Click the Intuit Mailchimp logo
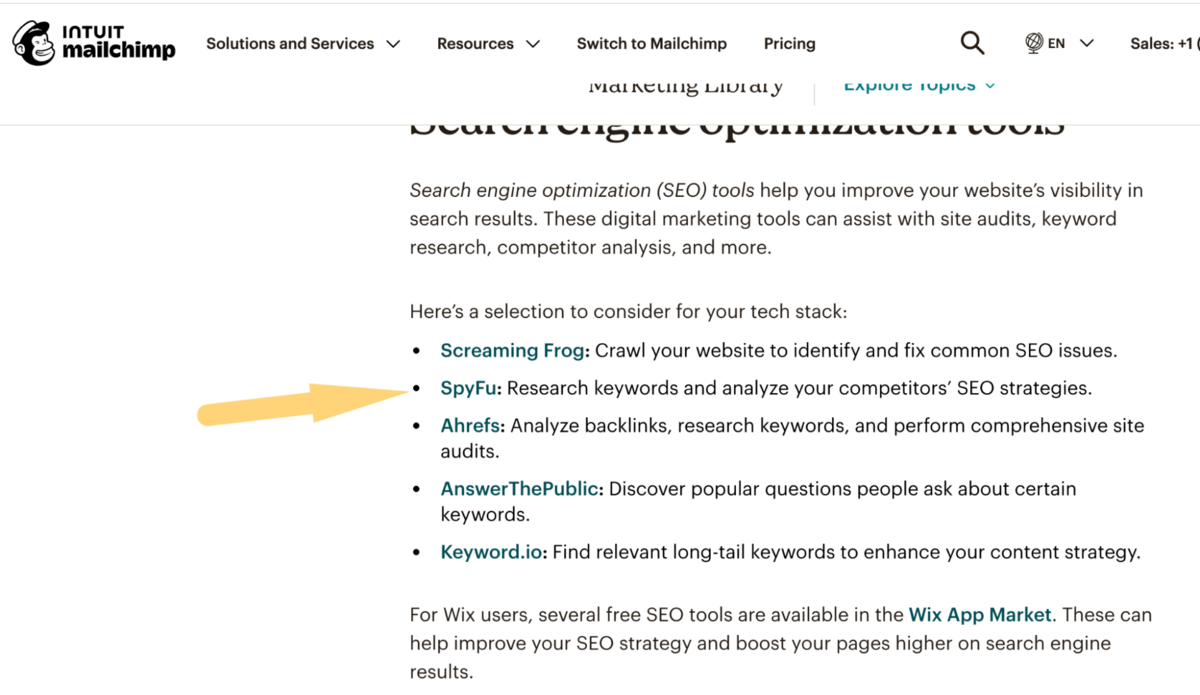This screenshot has height=695, width=1200. coord(94,43)
